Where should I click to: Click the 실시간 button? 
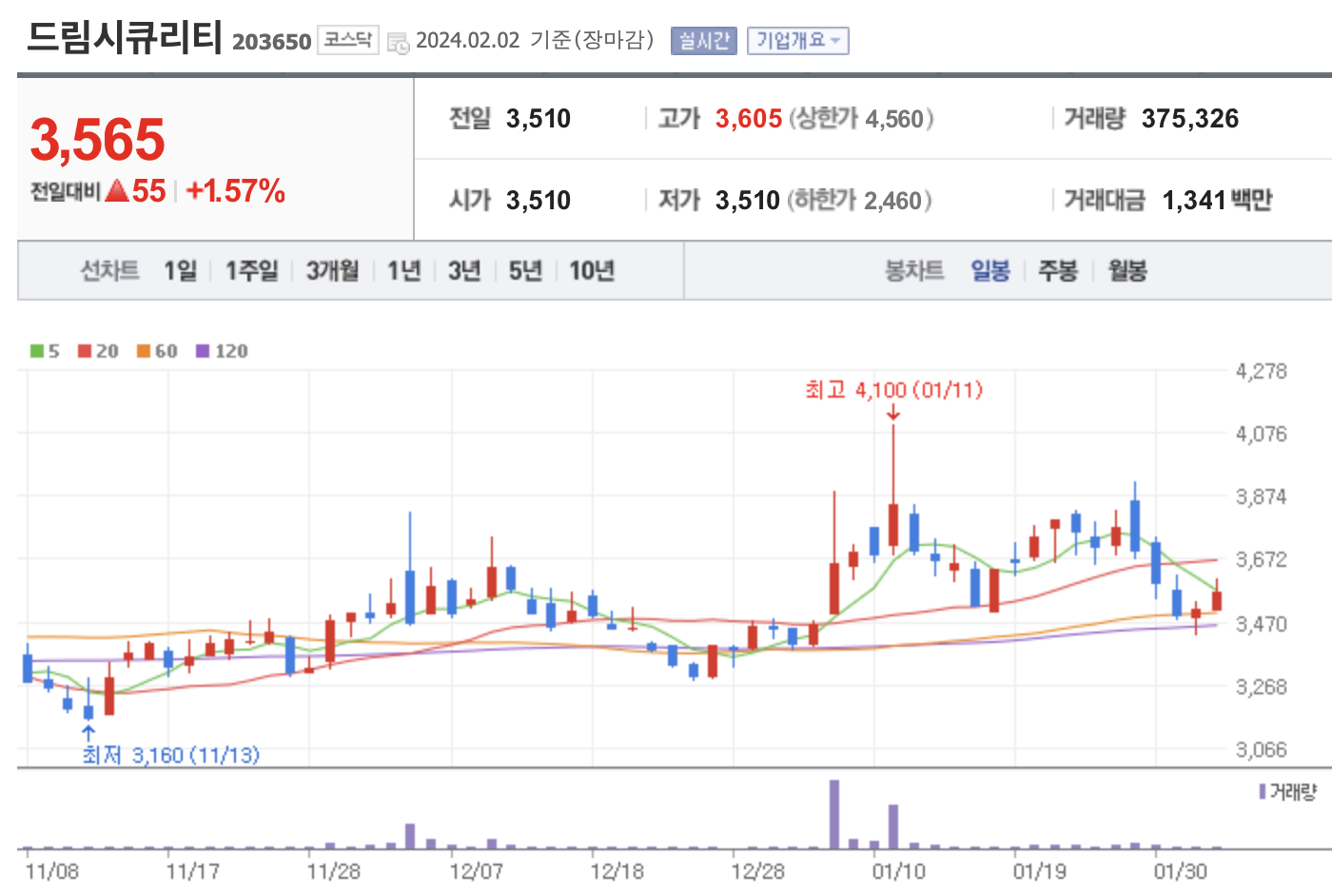tap(704, 41)
